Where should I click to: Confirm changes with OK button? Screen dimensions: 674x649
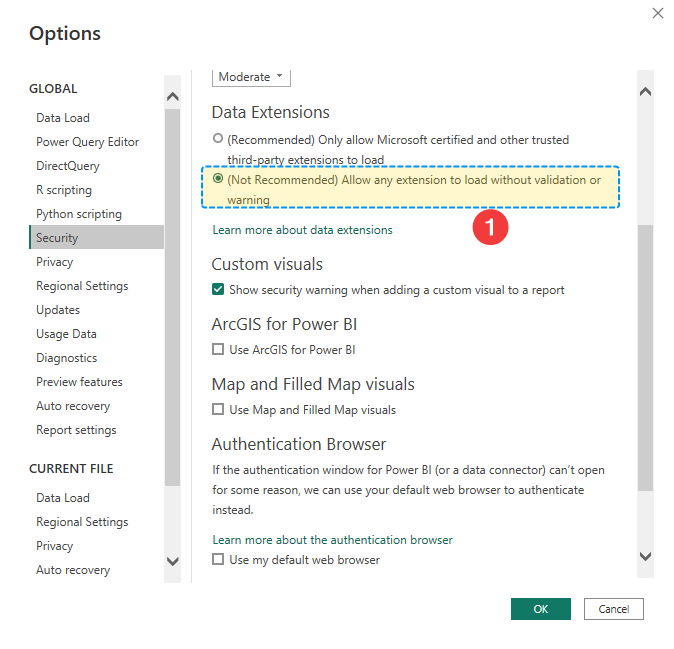[540, 609]
